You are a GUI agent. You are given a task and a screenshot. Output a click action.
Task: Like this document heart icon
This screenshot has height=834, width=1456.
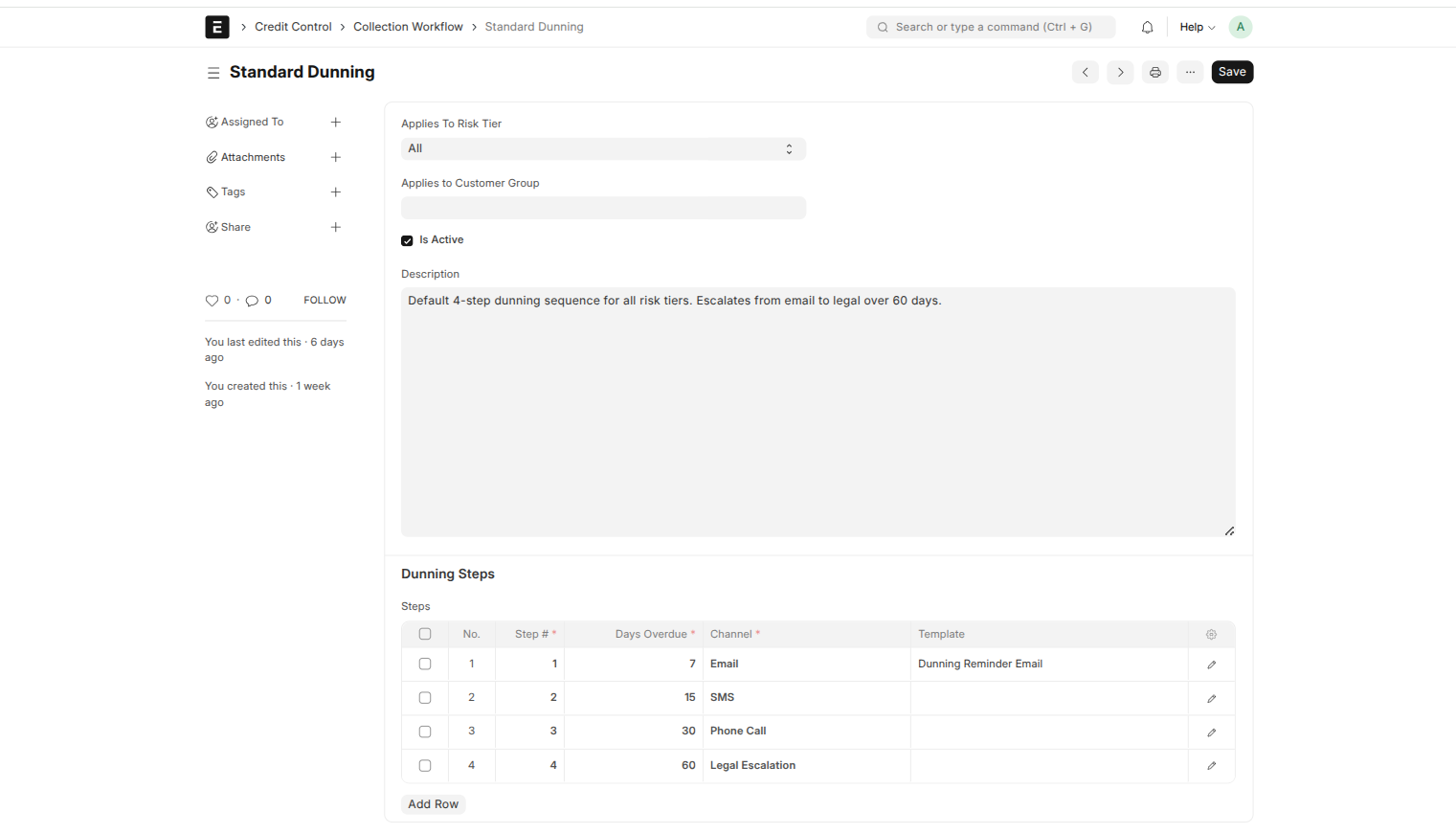coord(212,301)
